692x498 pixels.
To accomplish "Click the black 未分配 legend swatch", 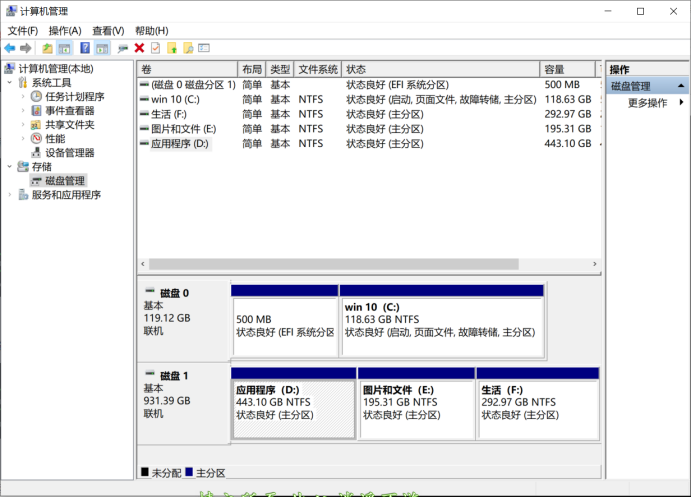I will point(145,472).
